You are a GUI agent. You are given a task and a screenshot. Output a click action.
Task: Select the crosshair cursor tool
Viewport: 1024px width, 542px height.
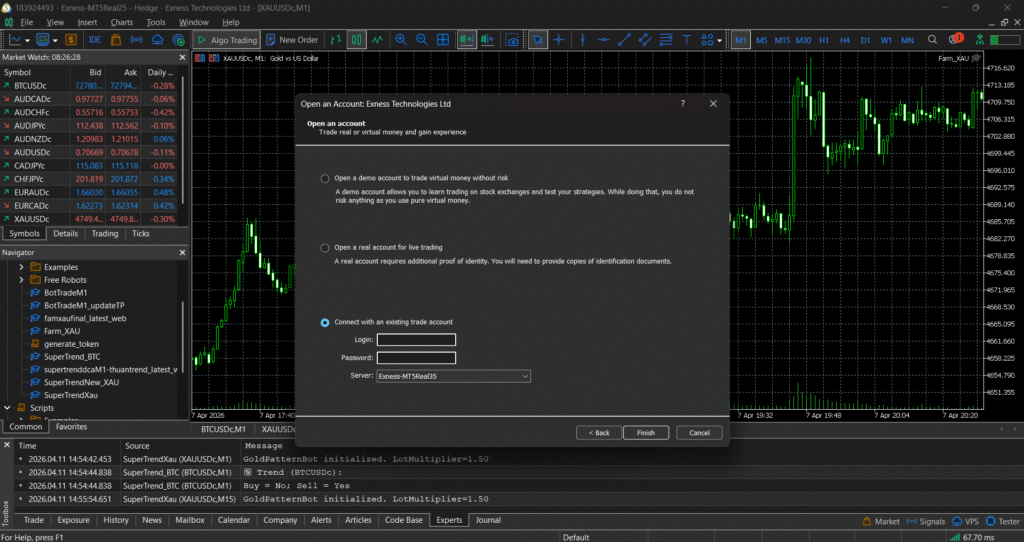point(559,40)
